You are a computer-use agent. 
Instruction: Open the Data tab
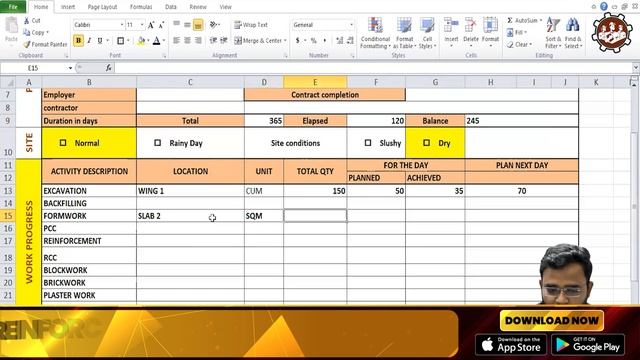click(171, 7)
